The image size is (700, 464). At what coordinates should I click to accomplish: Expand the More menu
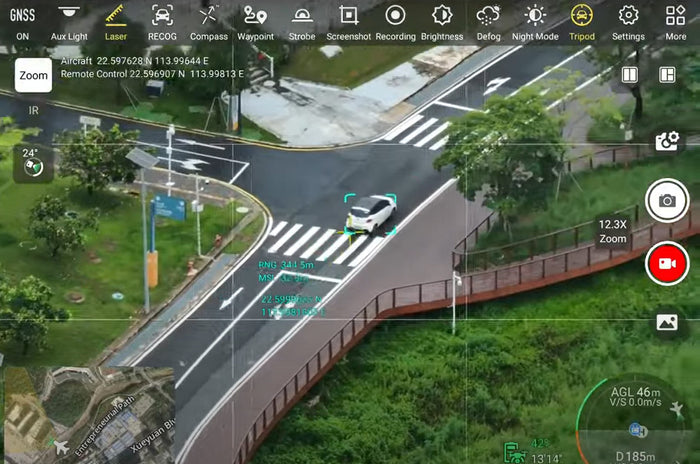coord(676,20)
